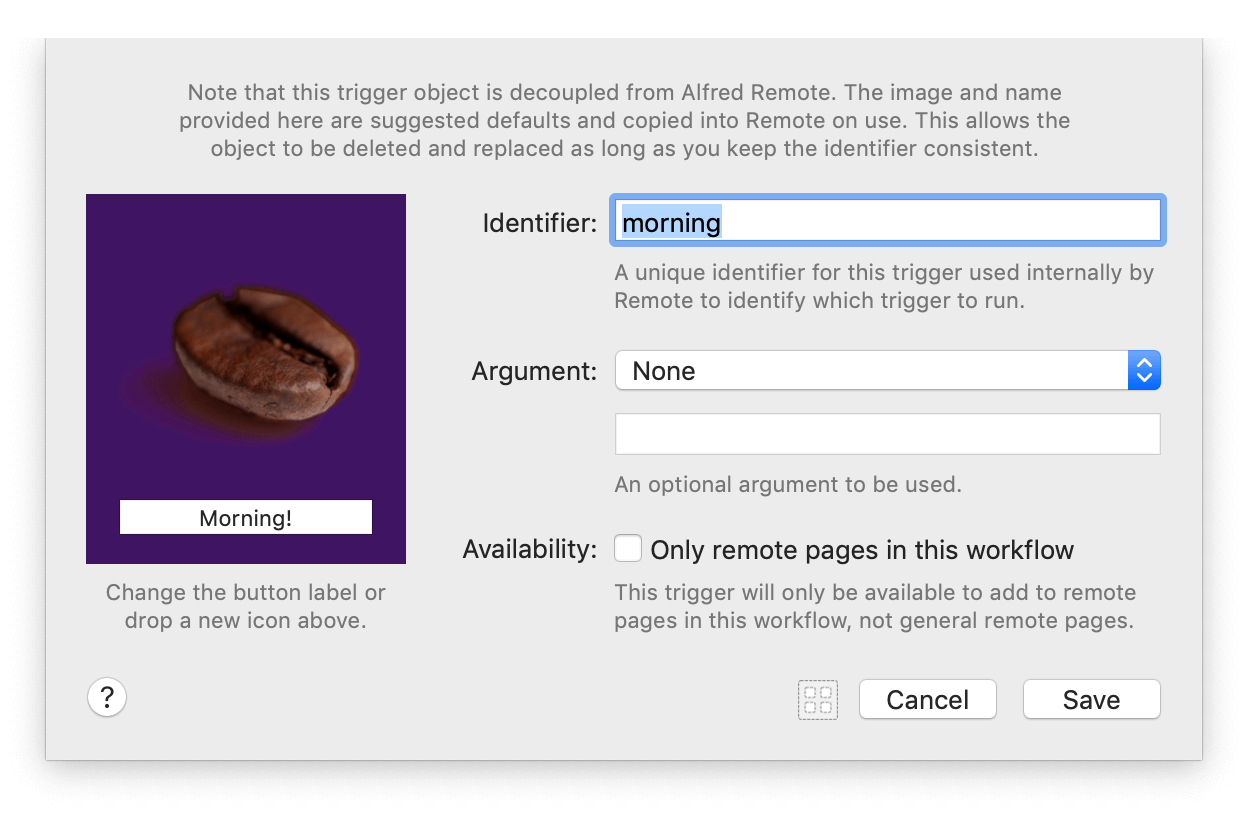Screen dimensions: 1248x814
Task: Click Cancel to dismiss the dialog
Action: (927, 699)
